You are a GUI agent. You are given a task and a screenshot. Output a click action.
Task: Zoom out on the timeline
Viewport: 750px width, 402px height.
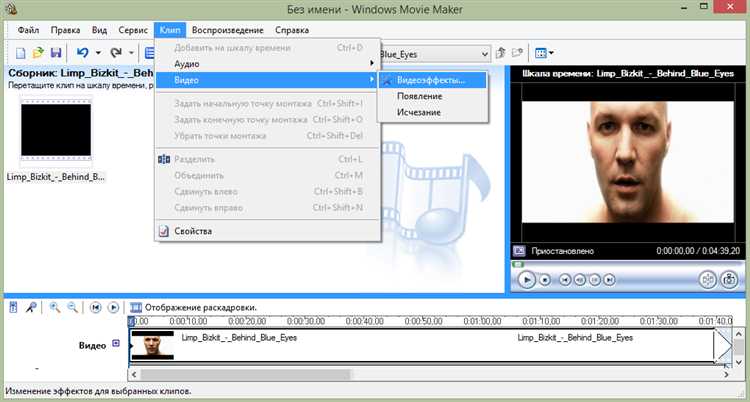point(72,307)
